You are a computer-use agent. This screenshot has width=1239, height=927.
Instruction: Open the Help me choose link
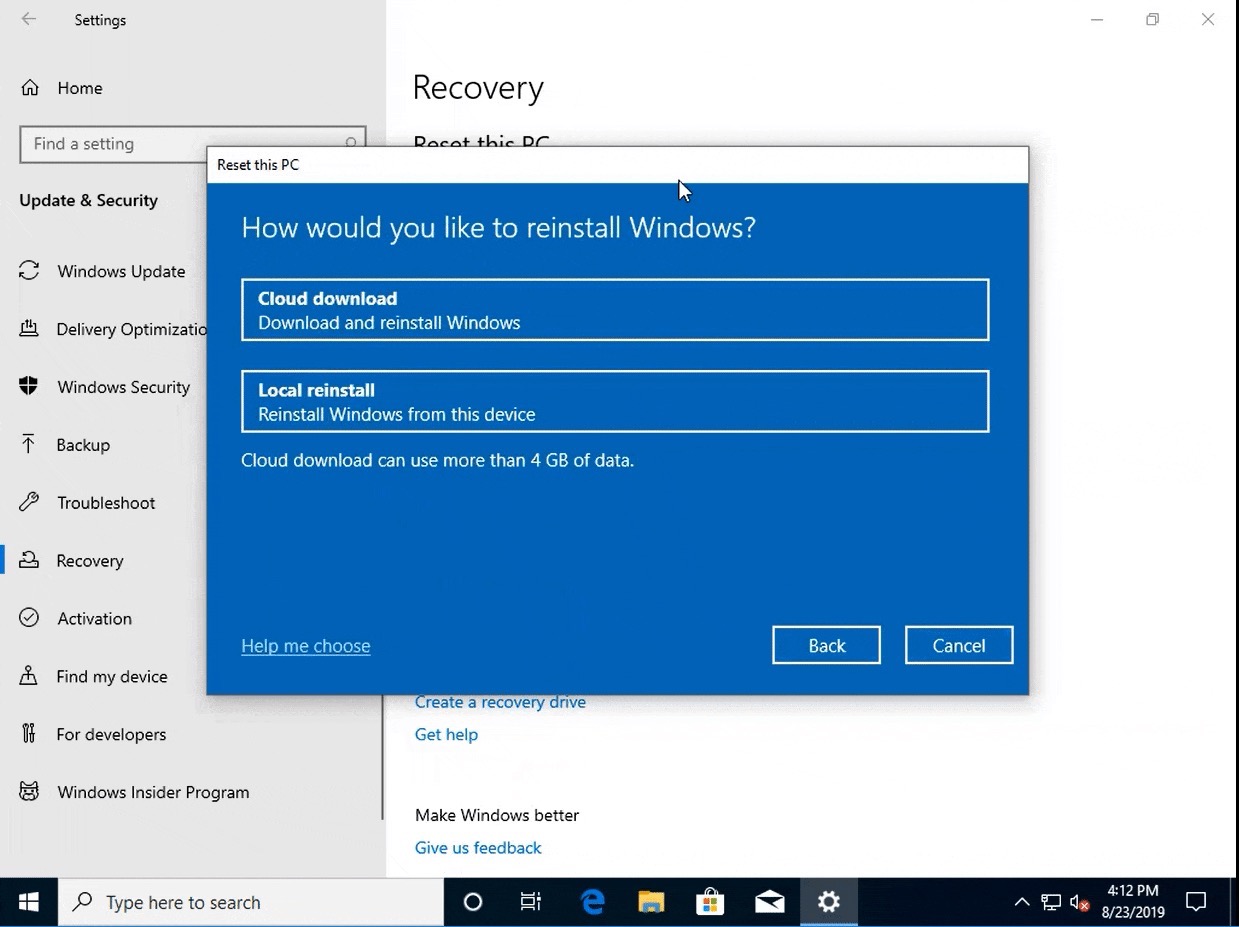pyautogui.click(x=305, y=646)
